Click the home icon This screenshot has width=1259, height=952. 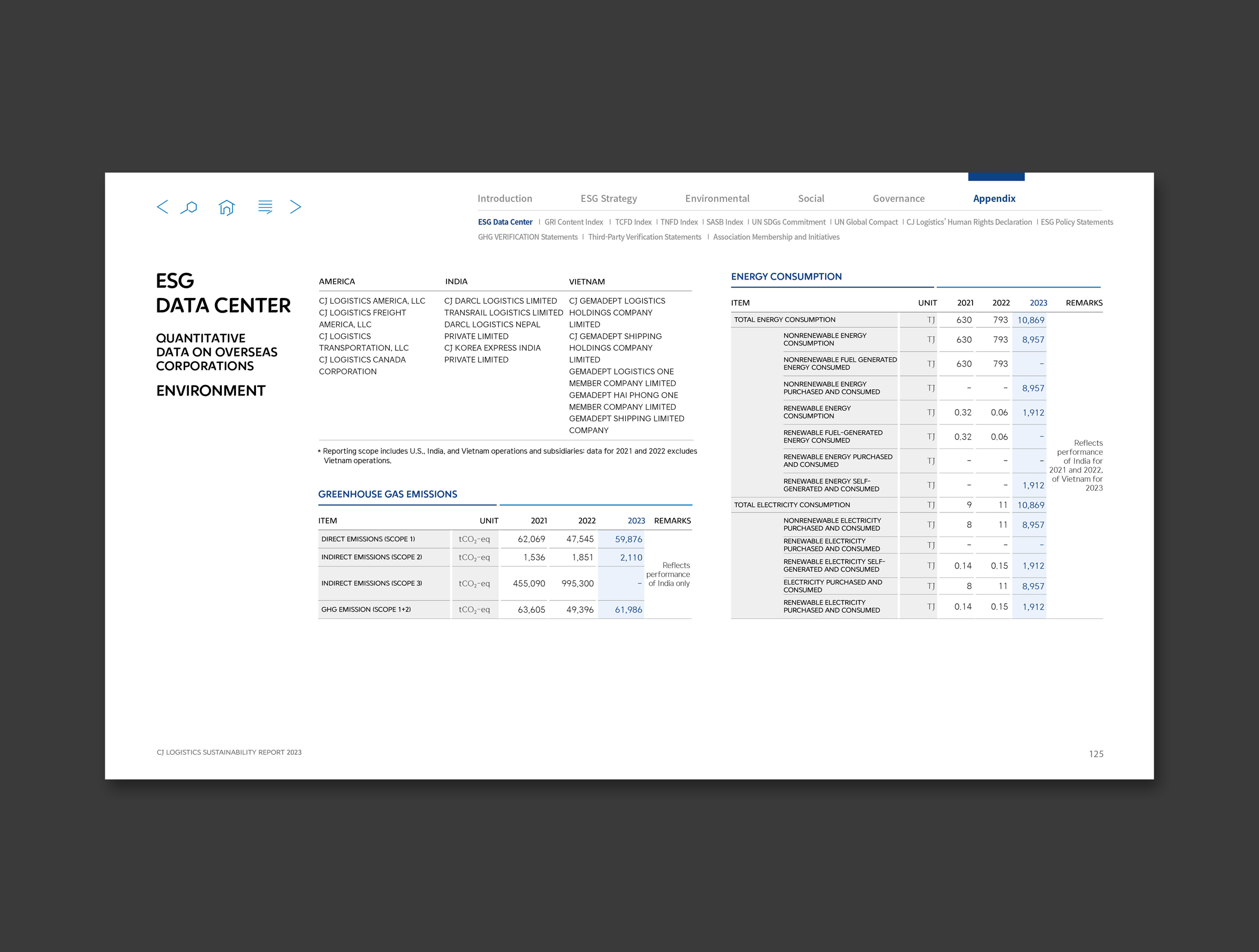(x=227, y=207)
